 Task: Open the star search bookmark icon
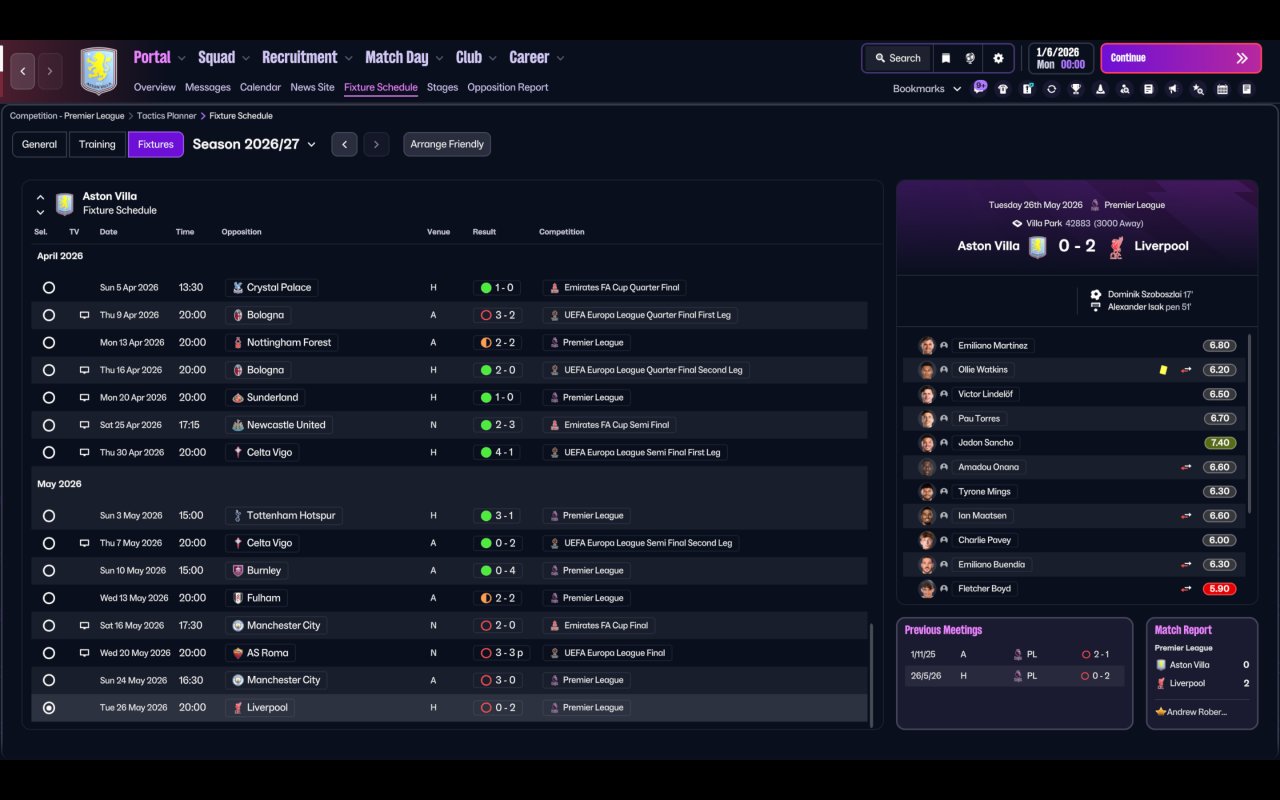[1198, 89]
